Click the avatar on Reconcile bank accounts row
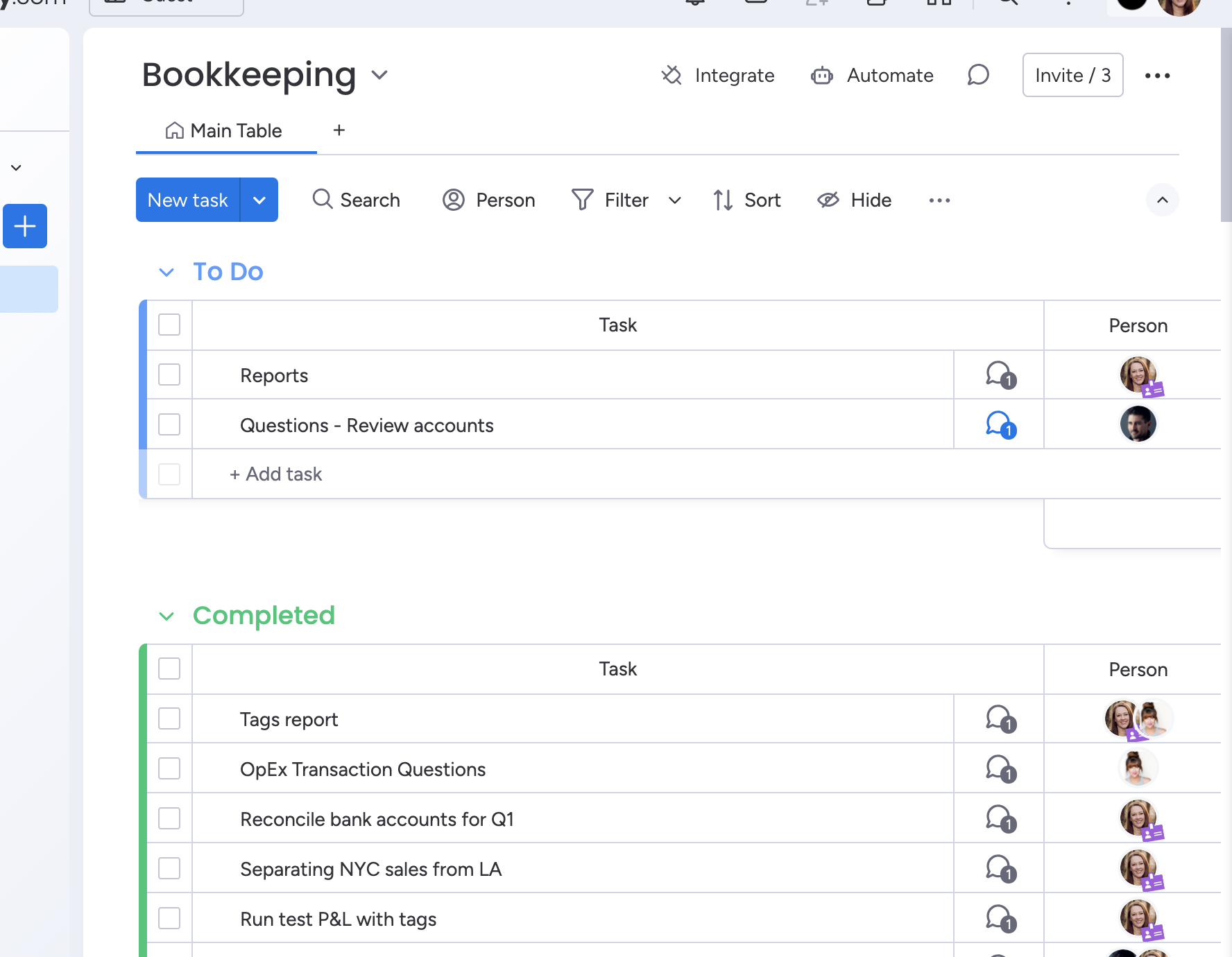 1138,818
